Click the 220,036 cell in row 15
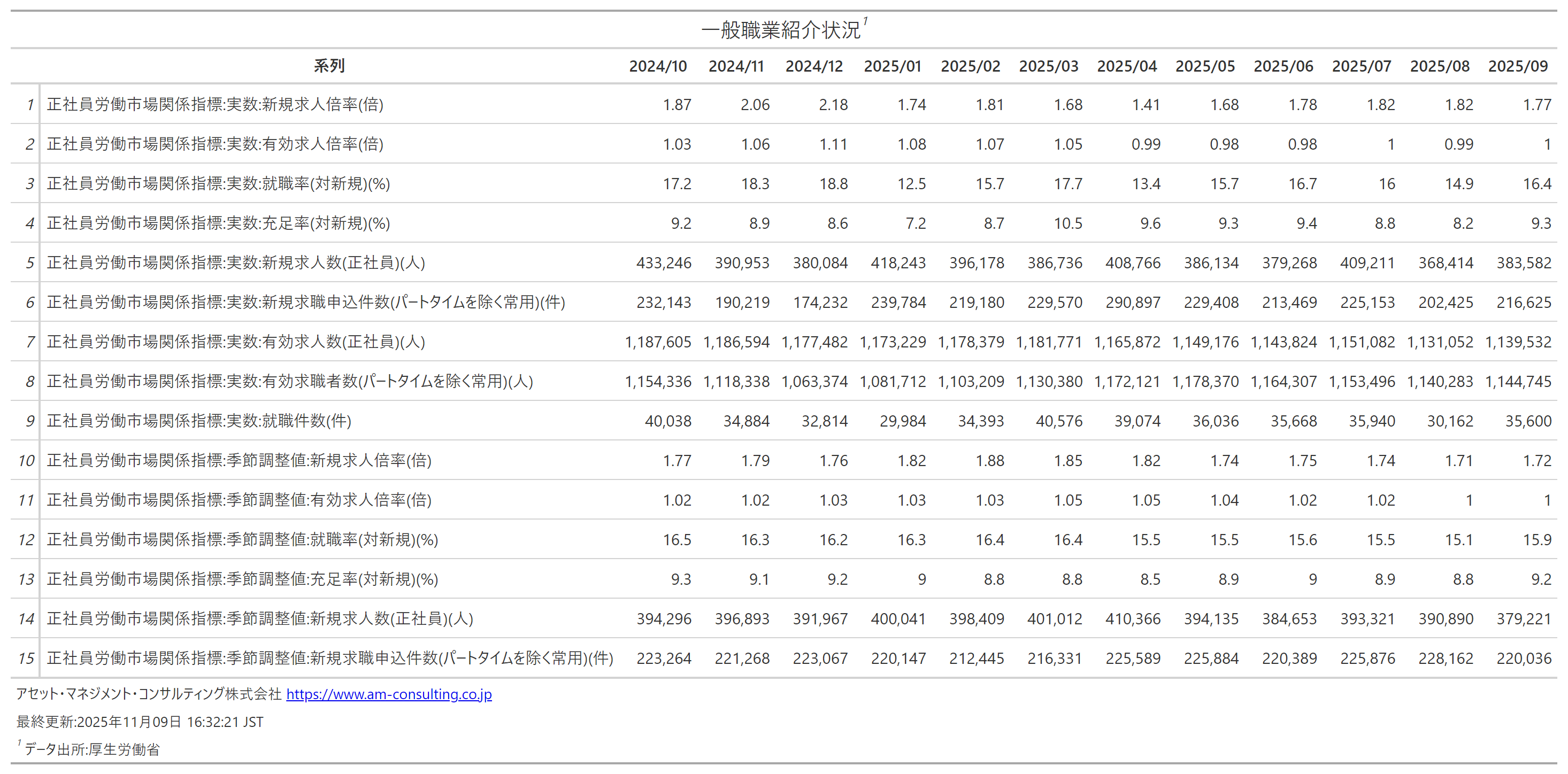Screen dimensions: 1568x774 tap(1524, 659)
